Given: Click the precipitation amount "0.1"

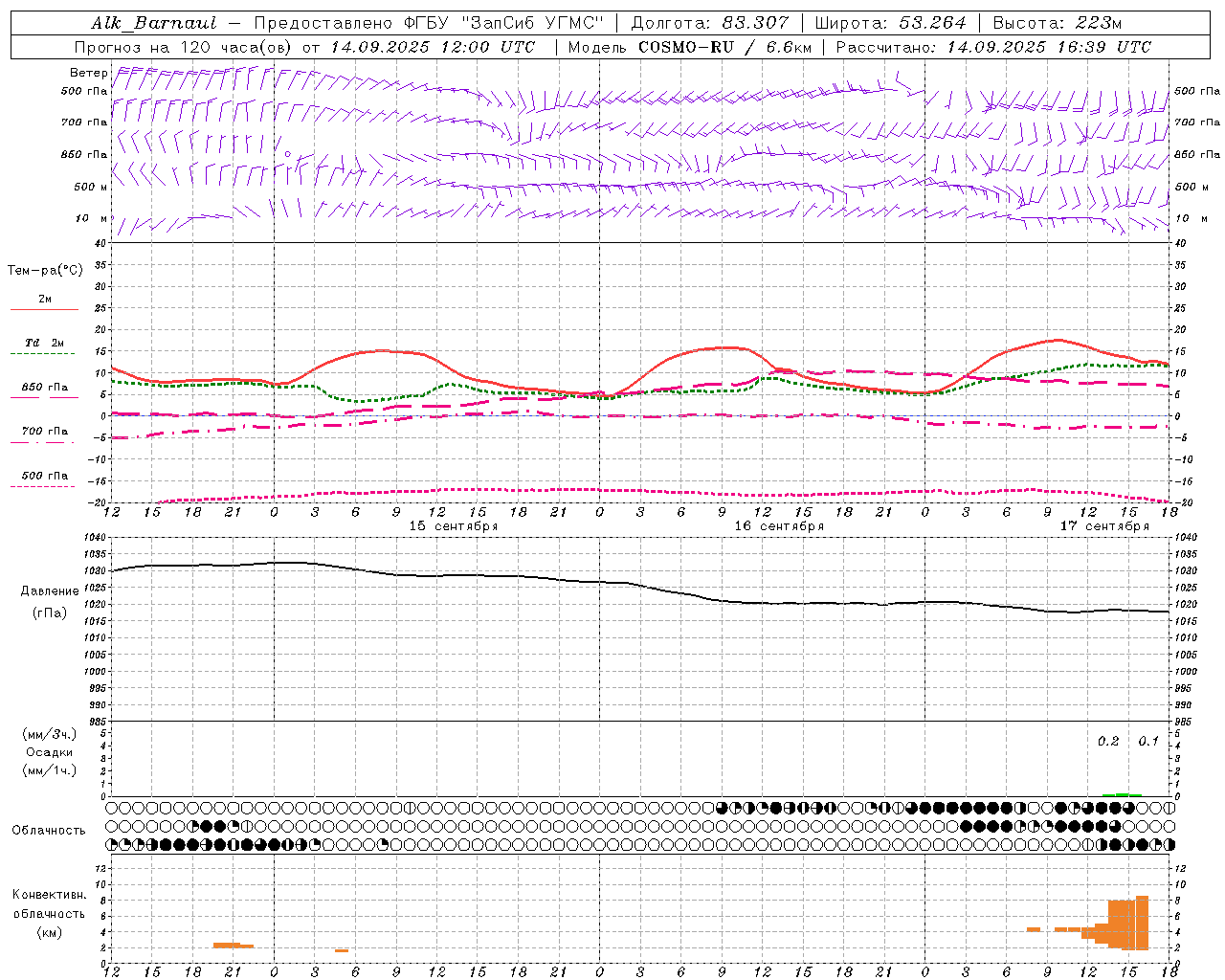Looking at the screenshot, I should coord(1147,742).
